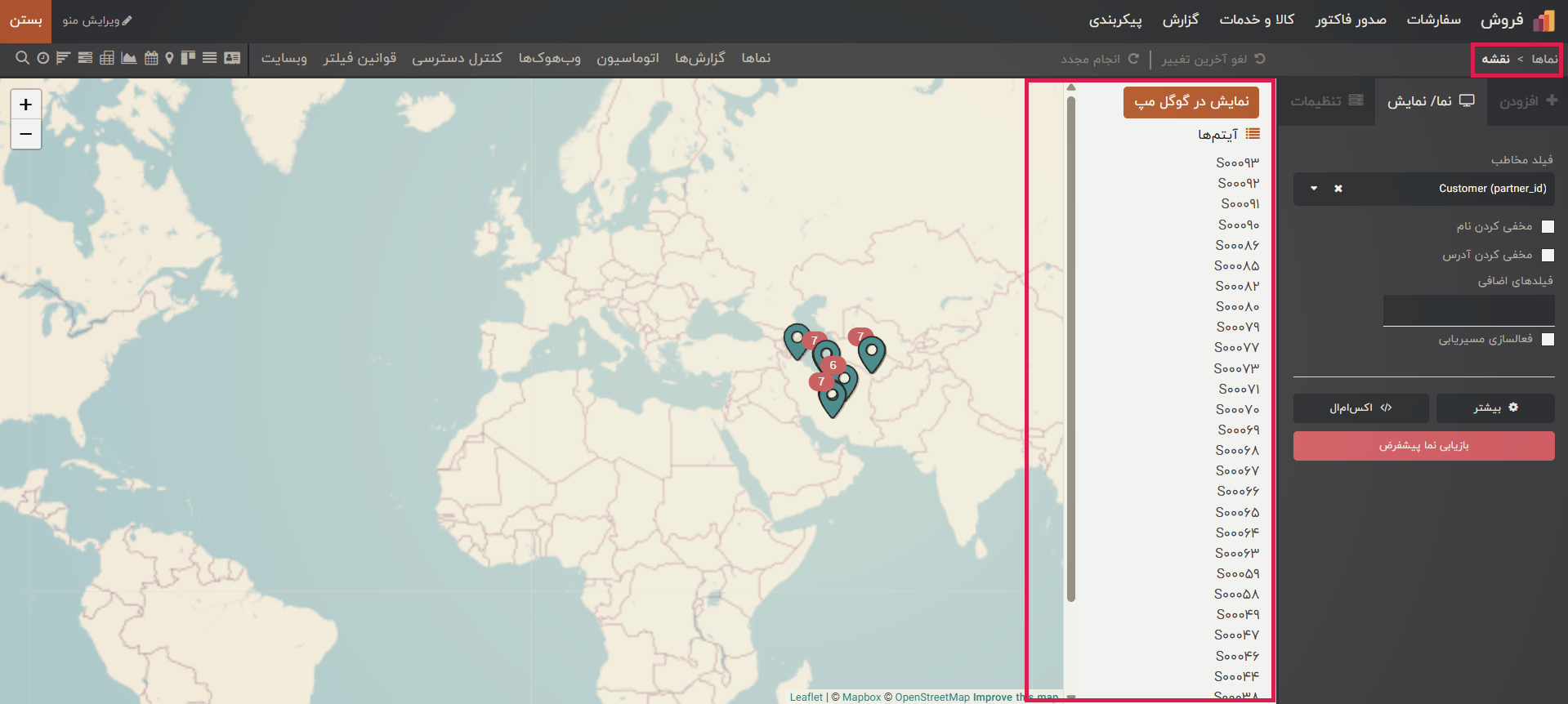
Task: Click the list icon beside آیتم‌ها
Action: (1253, 134)
